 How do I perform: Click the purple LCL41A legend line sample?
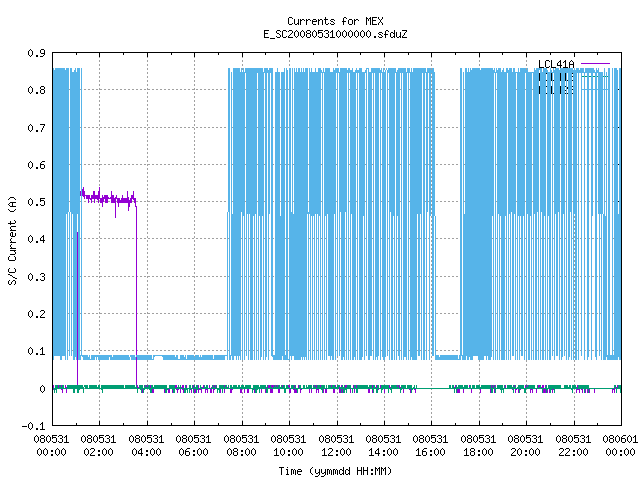click(x=595, y=64)
